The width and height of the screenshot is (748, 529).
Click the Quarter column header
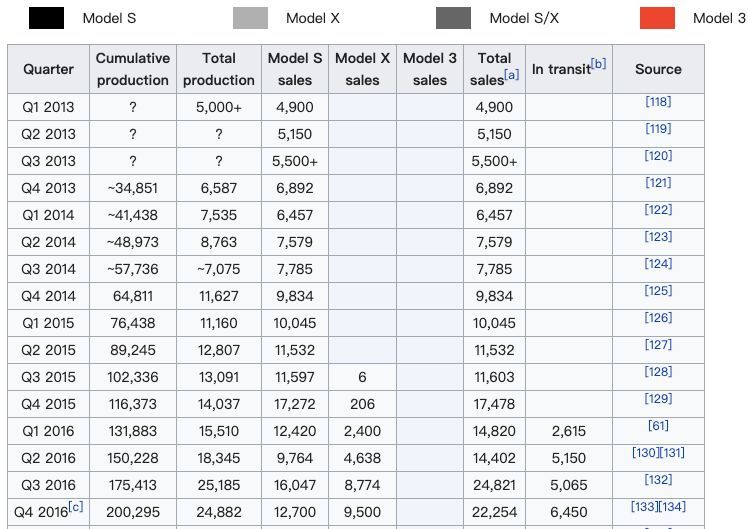pos(48,69)
